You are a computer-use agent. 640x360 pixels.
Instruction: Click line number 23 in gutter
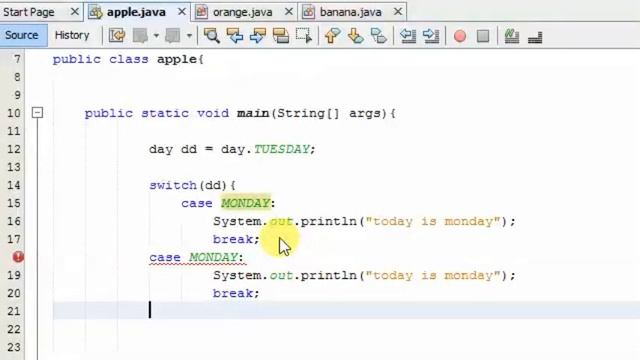tap(14, 347)
